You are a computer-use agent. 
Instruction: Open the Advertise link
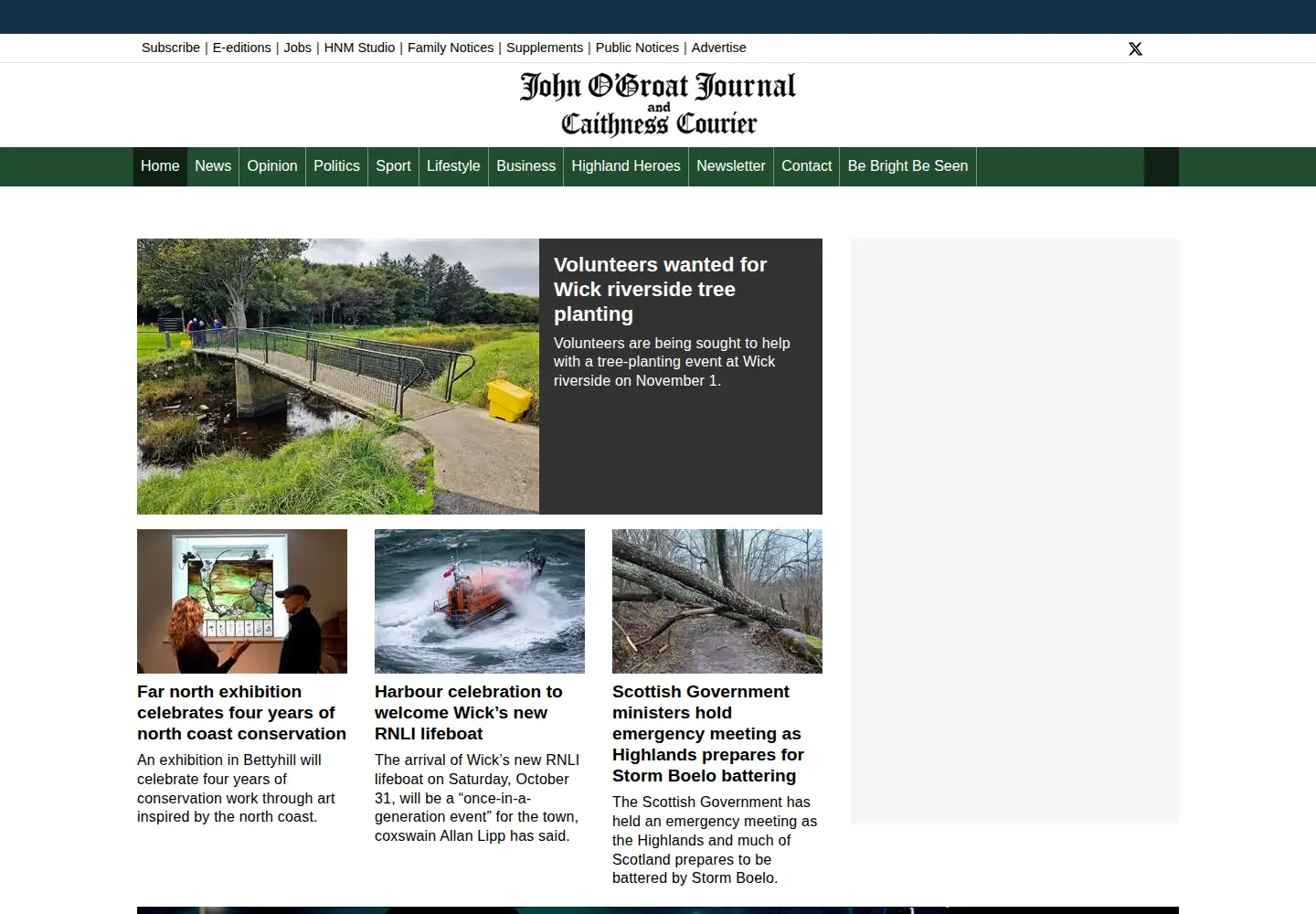coord(718,48)
